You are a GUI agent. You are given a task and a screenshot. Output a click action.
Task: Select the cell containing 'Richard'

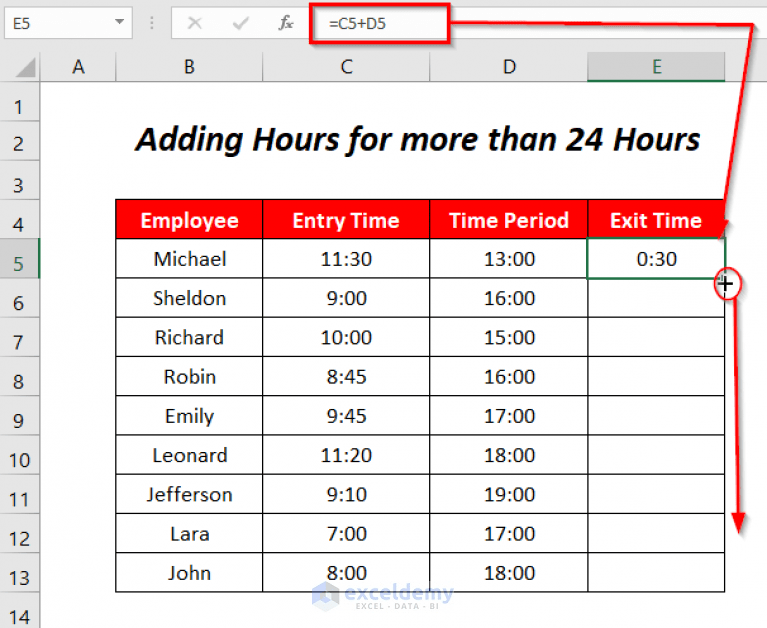[189, 337]
